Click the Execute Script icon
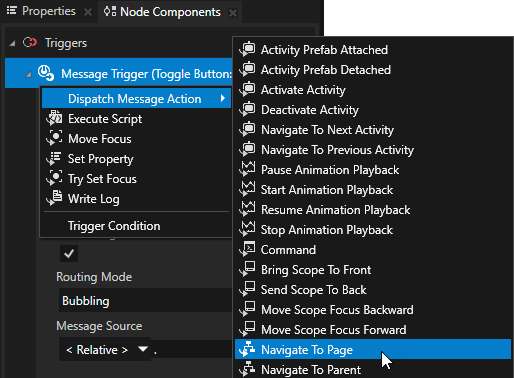Screen dimensions: 514x378 (54, 118)
